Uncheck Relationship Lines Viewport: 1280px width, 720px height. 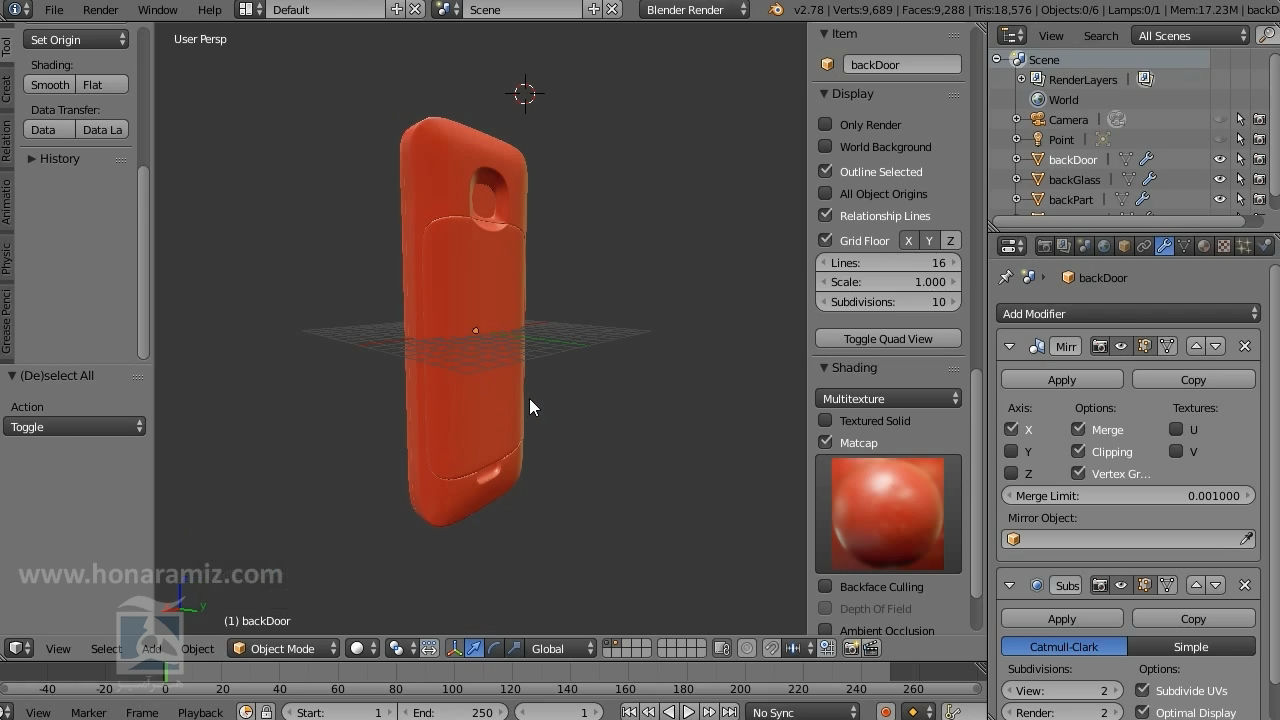825,215
